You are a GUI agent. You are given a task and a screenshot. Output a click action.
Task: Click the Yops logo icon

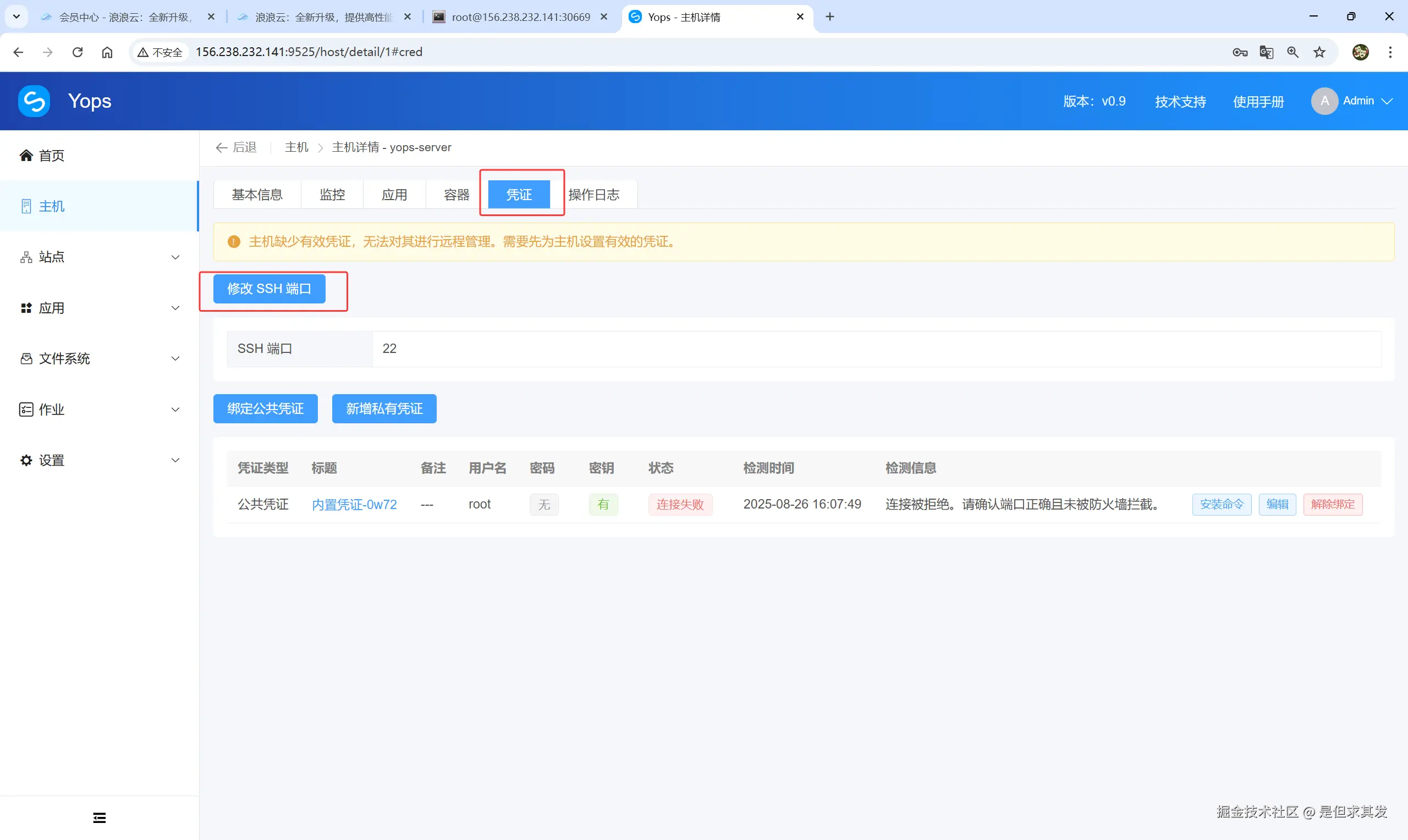(34, 101)
